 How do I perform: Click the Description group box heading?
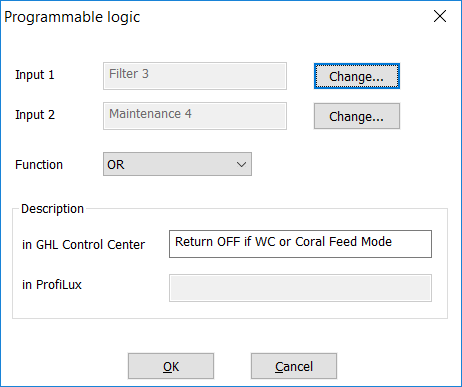pyautogui.click(x=52, y=209)
